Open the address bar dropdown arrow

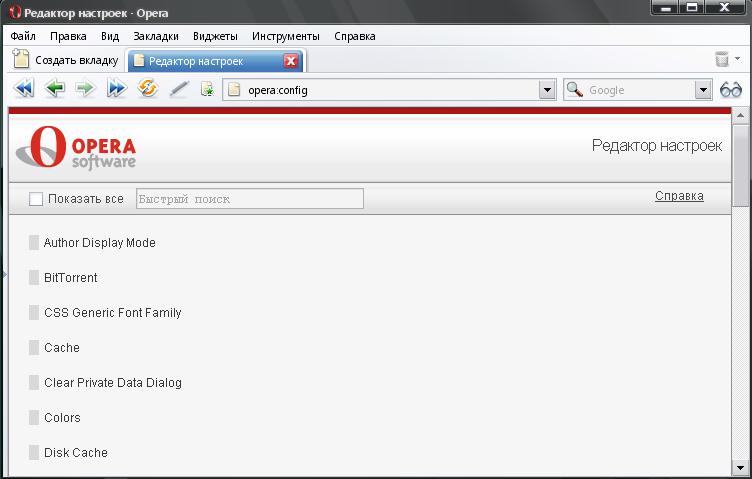click(x=547, y=90)
